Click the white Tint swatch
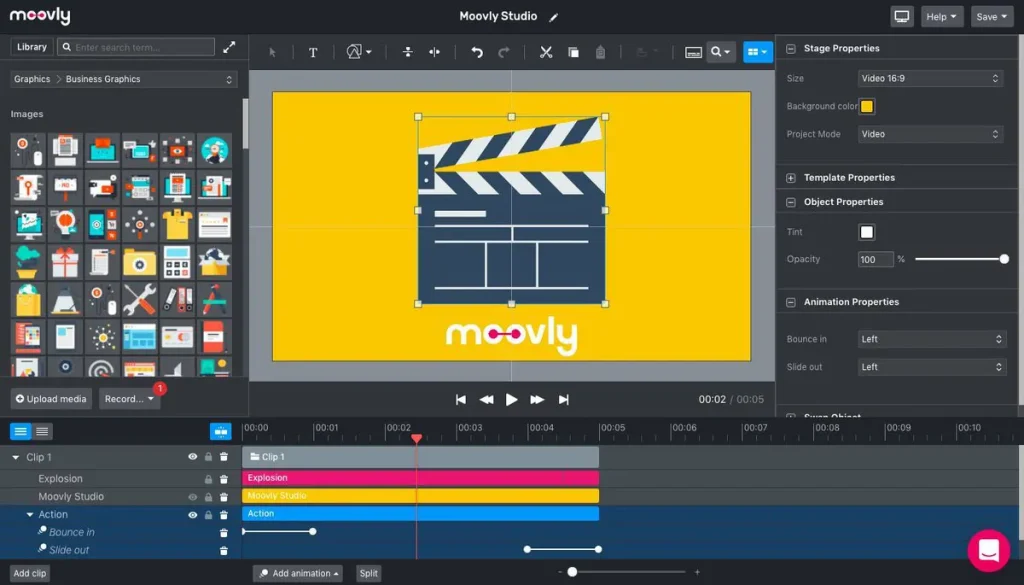The height and width of the screenshot is (585, 1024). click(x=867, y=232)
